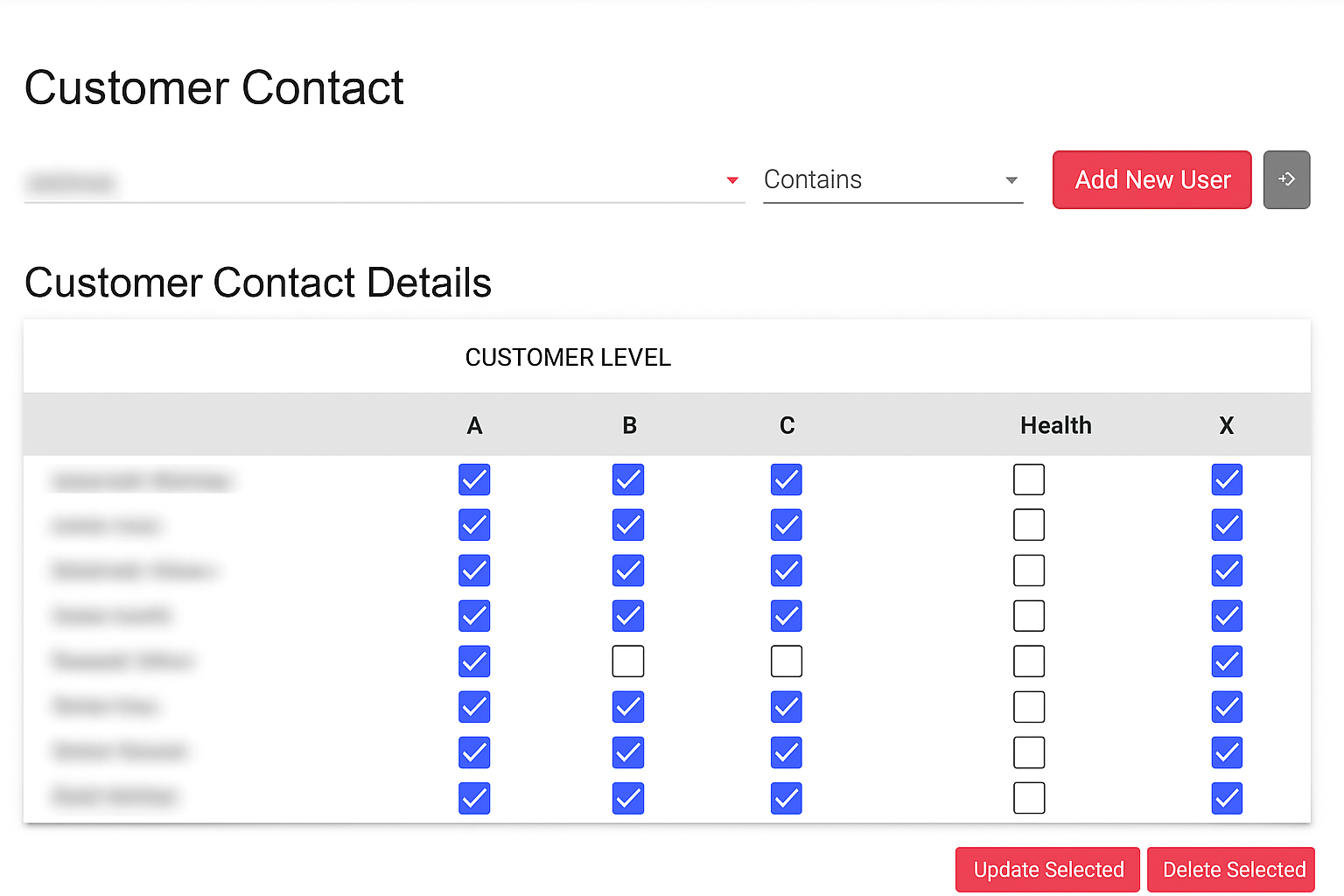The height and width of the screenshot is (896, 1344).
Task: Click the Add New User button
Action: point(1151,179)
